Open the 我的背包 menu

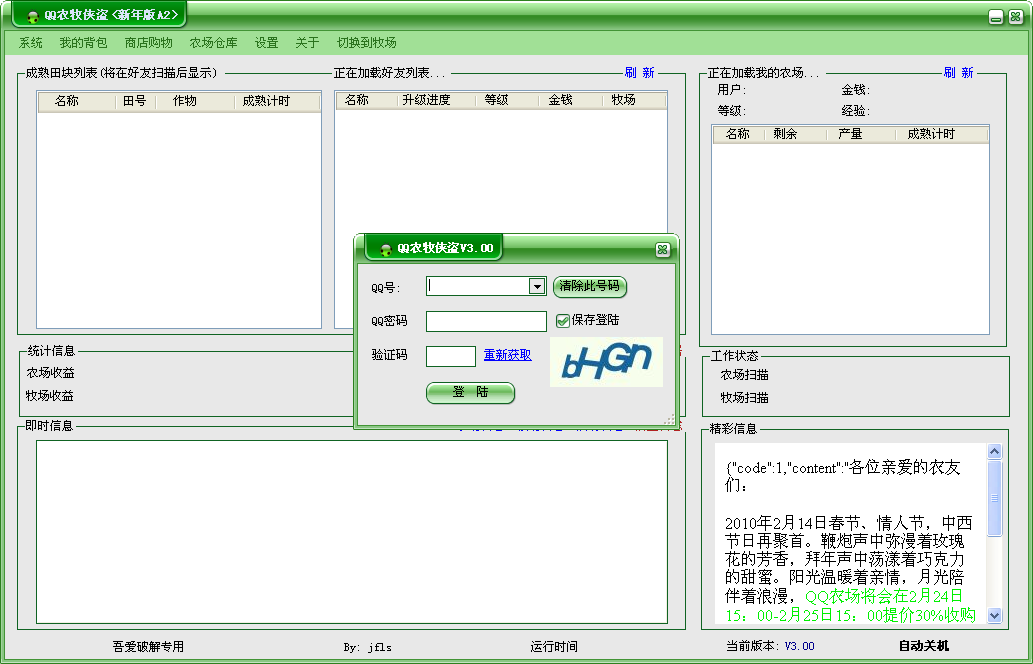(x=83, y=43)
